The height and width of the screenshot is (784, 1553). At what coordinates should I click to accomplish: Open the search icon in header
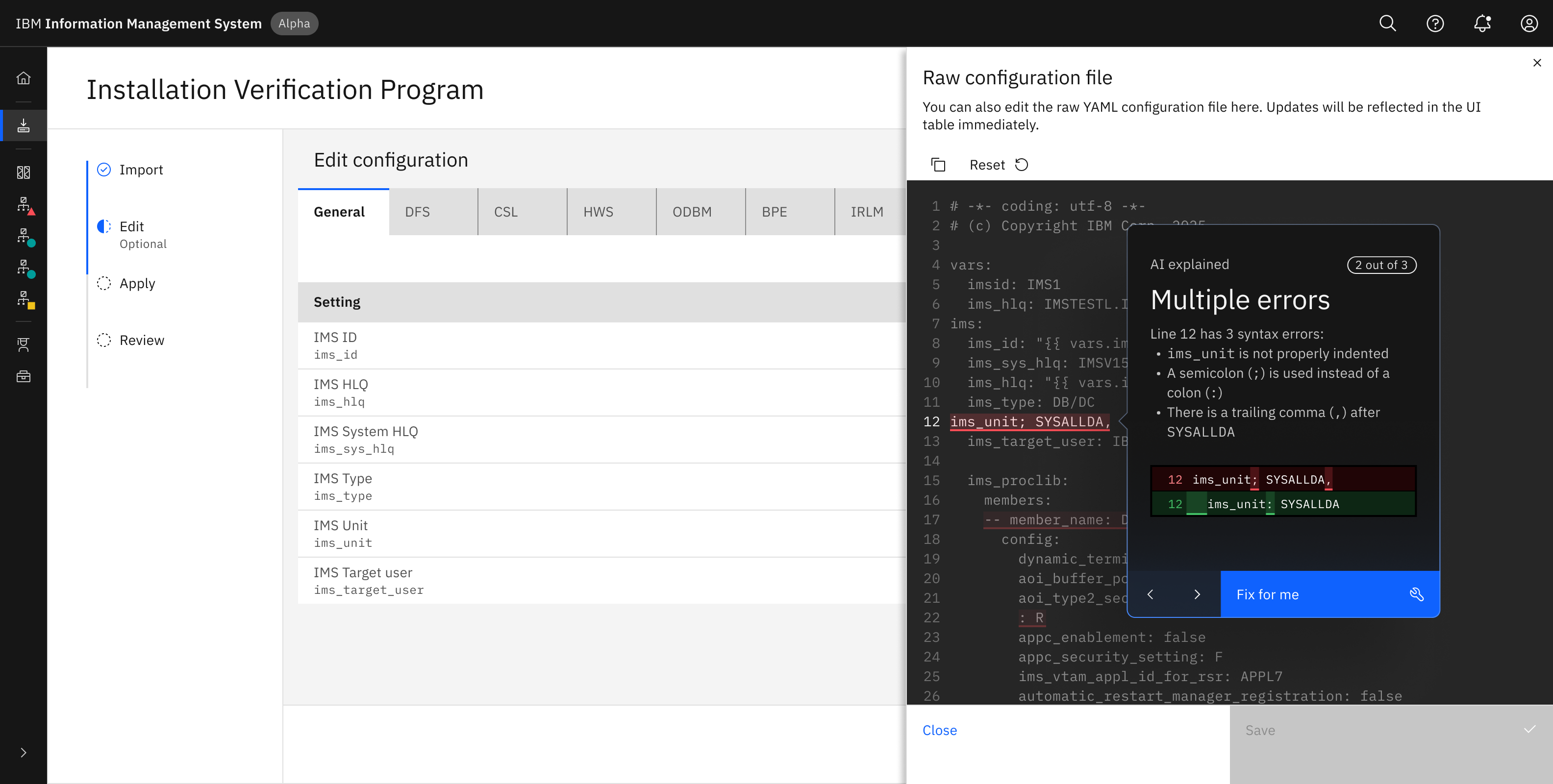1387,24
